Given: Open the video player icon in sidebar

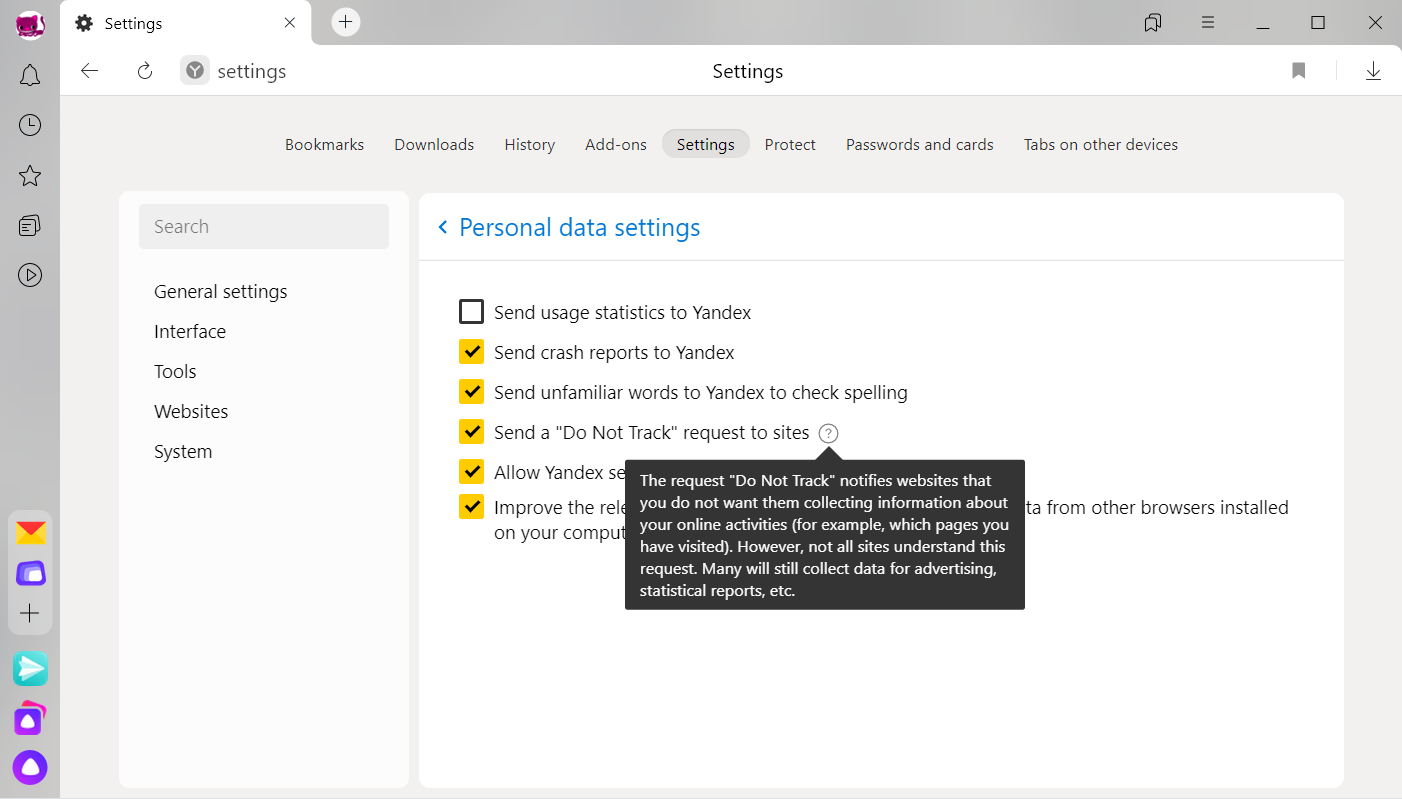Looking at the screenshot, I should click(x=30, y=275).
